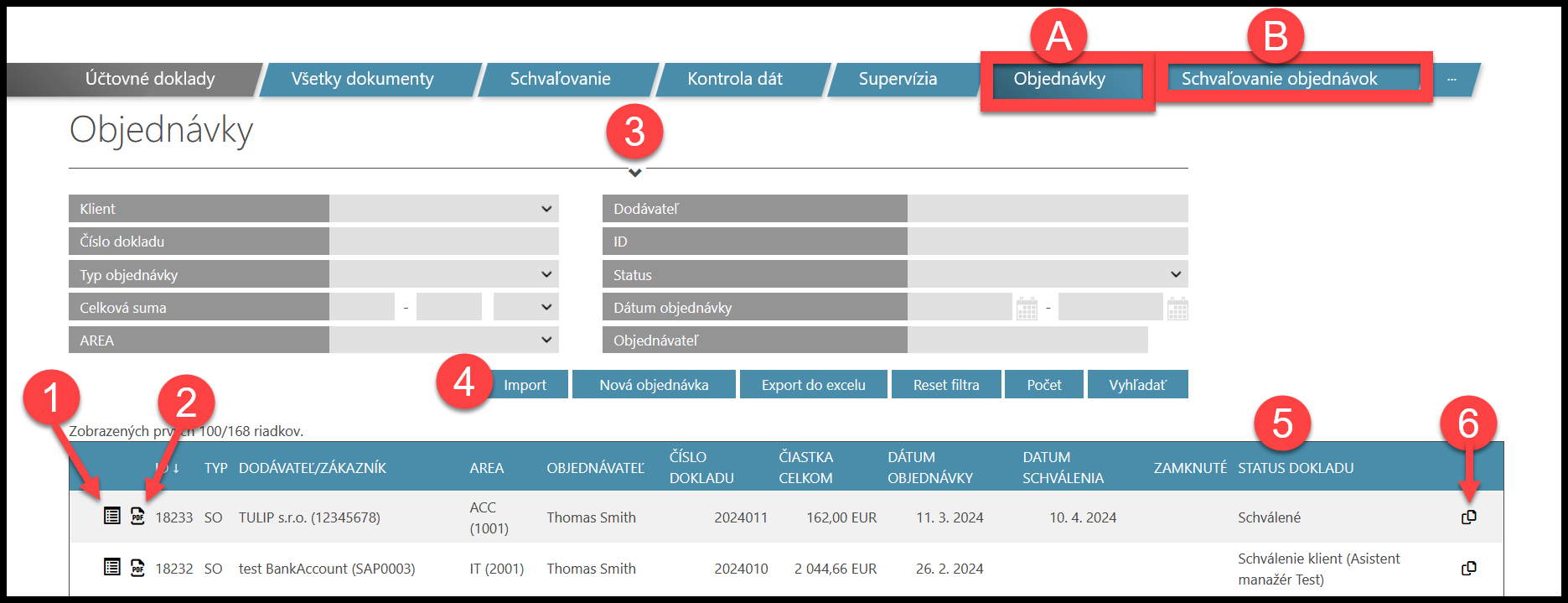Viewport: 1568px width, 603px height.
Task: Click the Vyhľadať search button
Action: pyautogui.click(x=1137, y=385)
